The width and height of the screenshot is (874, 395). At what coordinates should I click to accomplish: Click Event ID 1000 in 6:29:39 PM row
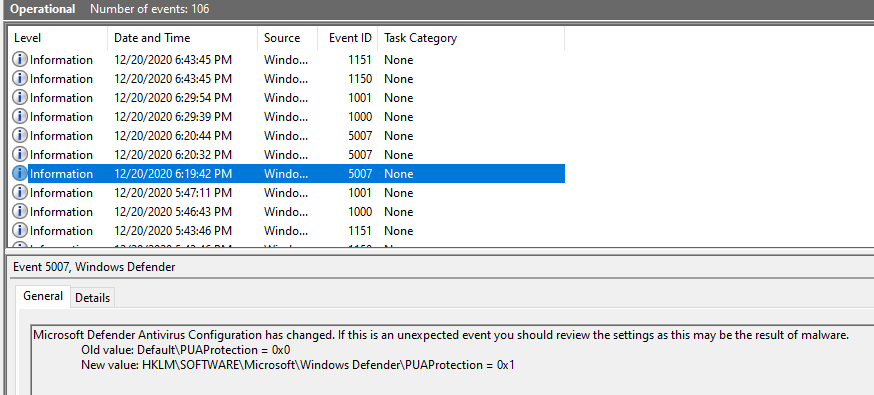[x=360, y=116]
